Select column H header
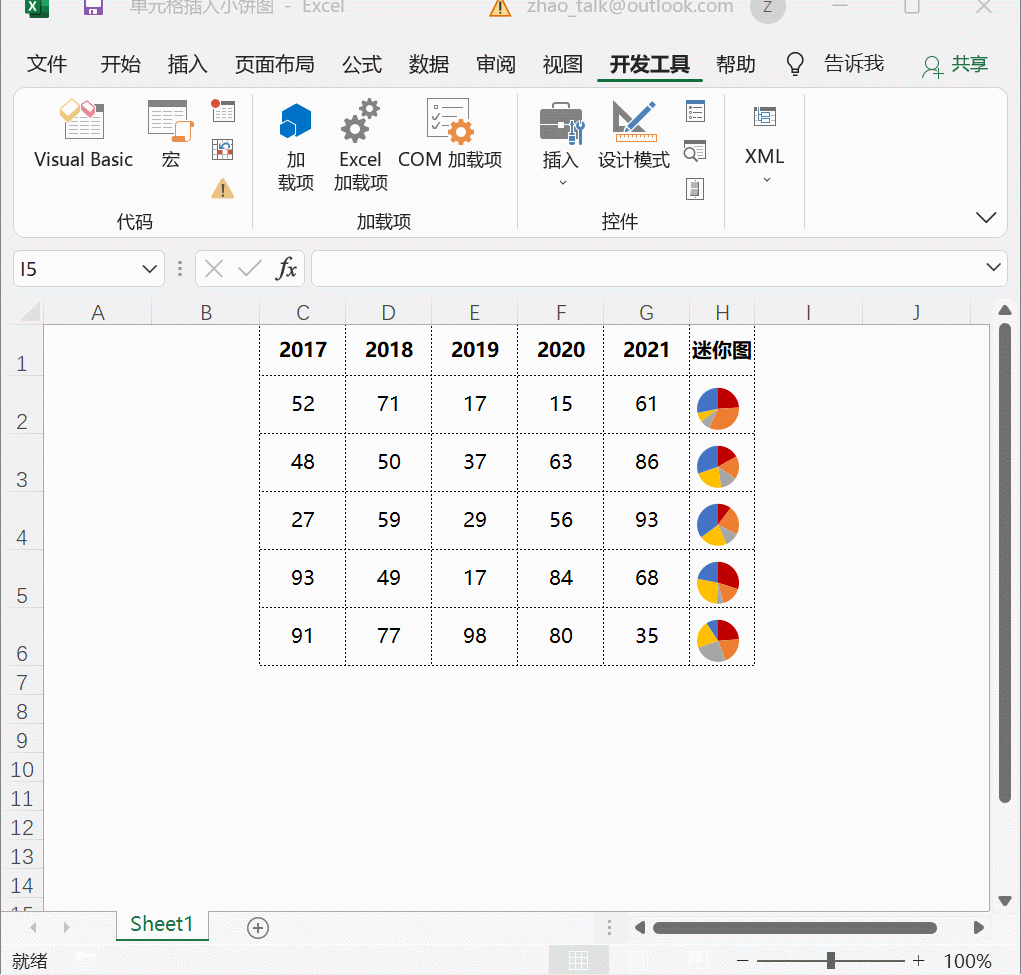Screen dimensions: 1021x975 click(x=722, y=313)
